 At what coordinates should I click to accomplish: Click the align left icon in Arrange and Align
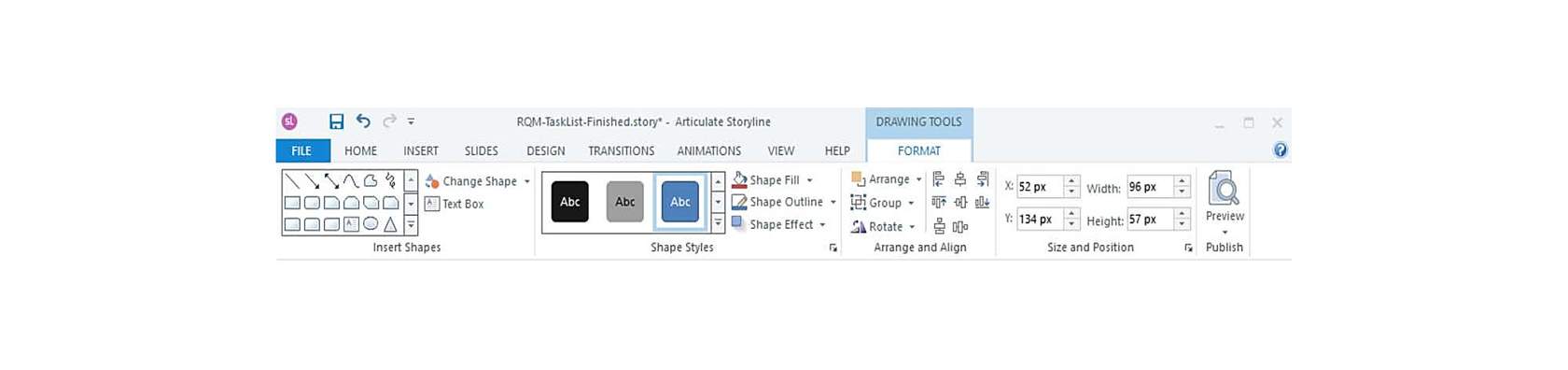pyautogui.click(x=938, y=178)
